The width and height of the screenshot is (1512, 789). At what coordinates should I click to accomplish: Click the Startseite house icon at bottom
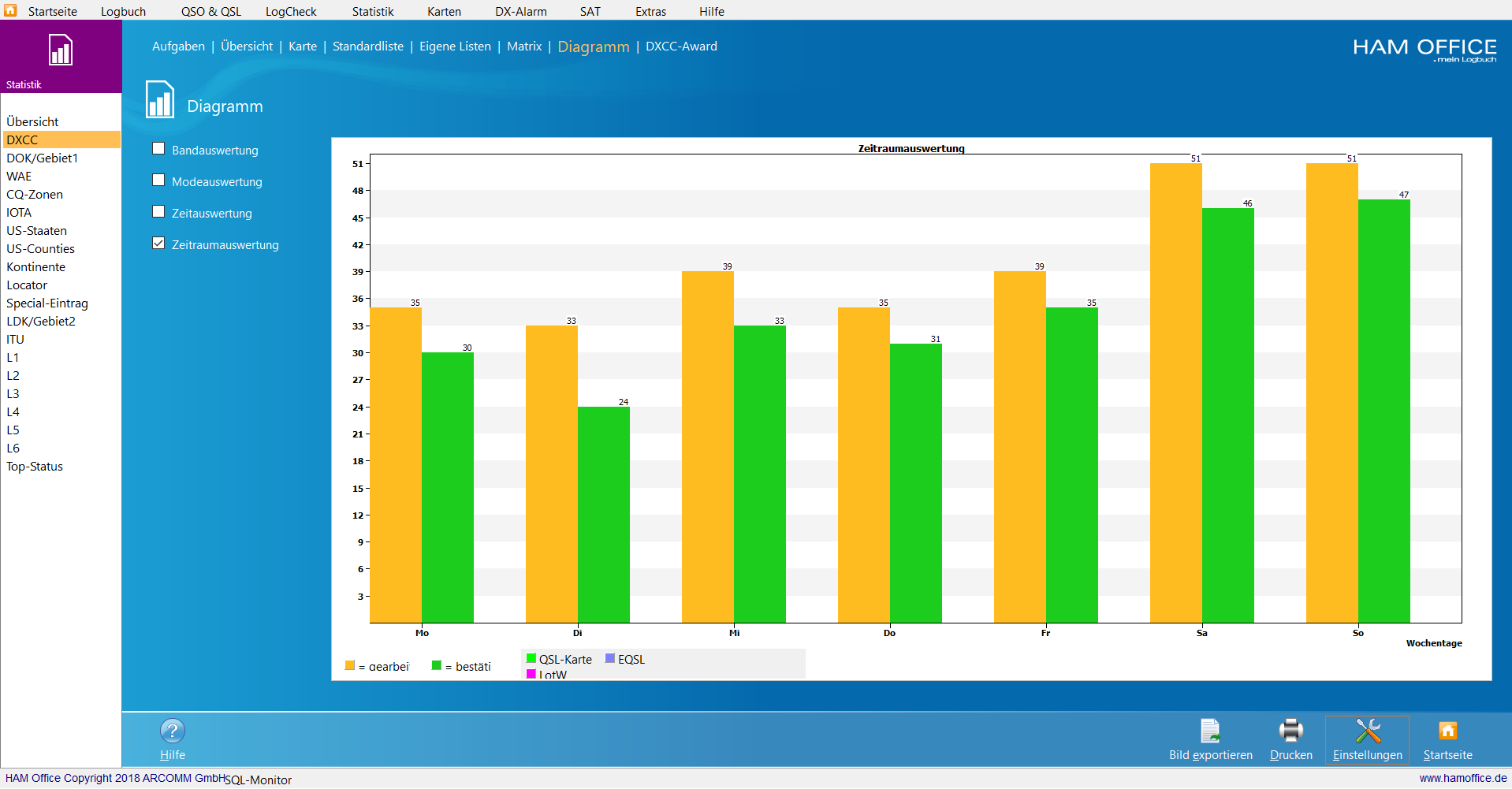click(1447, 731)
